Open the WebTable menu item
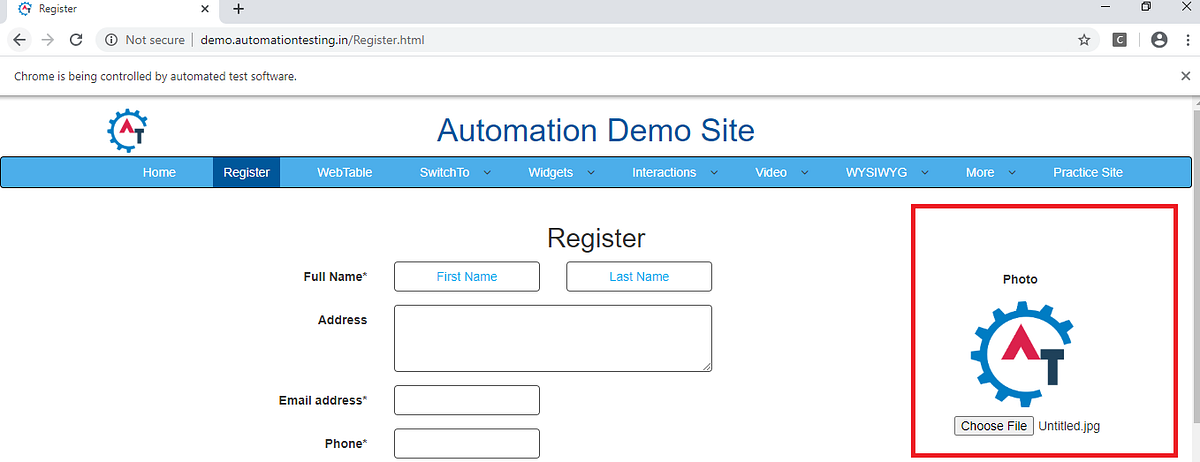The height and width of the screenshot is (462, 1200). [x=345, y=172]
